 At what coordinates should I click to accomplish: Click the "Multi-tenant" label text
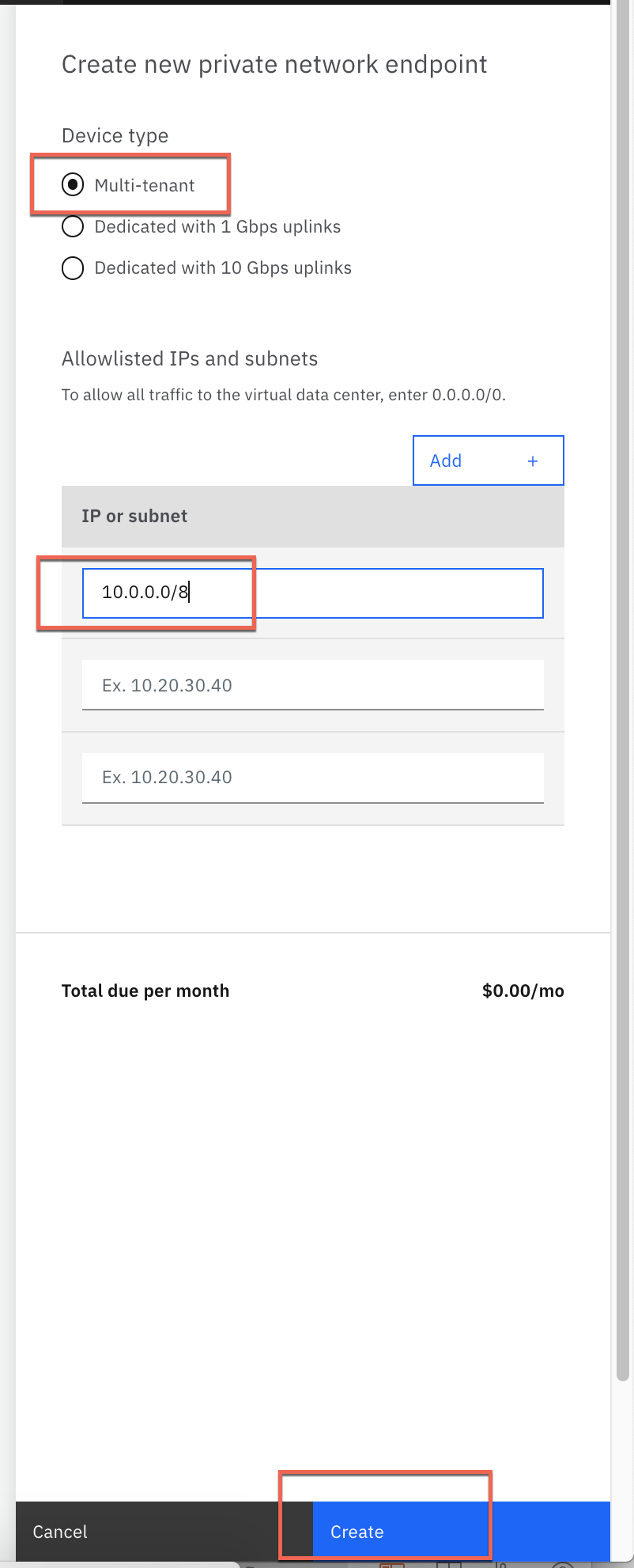click(x=145, y=185)
